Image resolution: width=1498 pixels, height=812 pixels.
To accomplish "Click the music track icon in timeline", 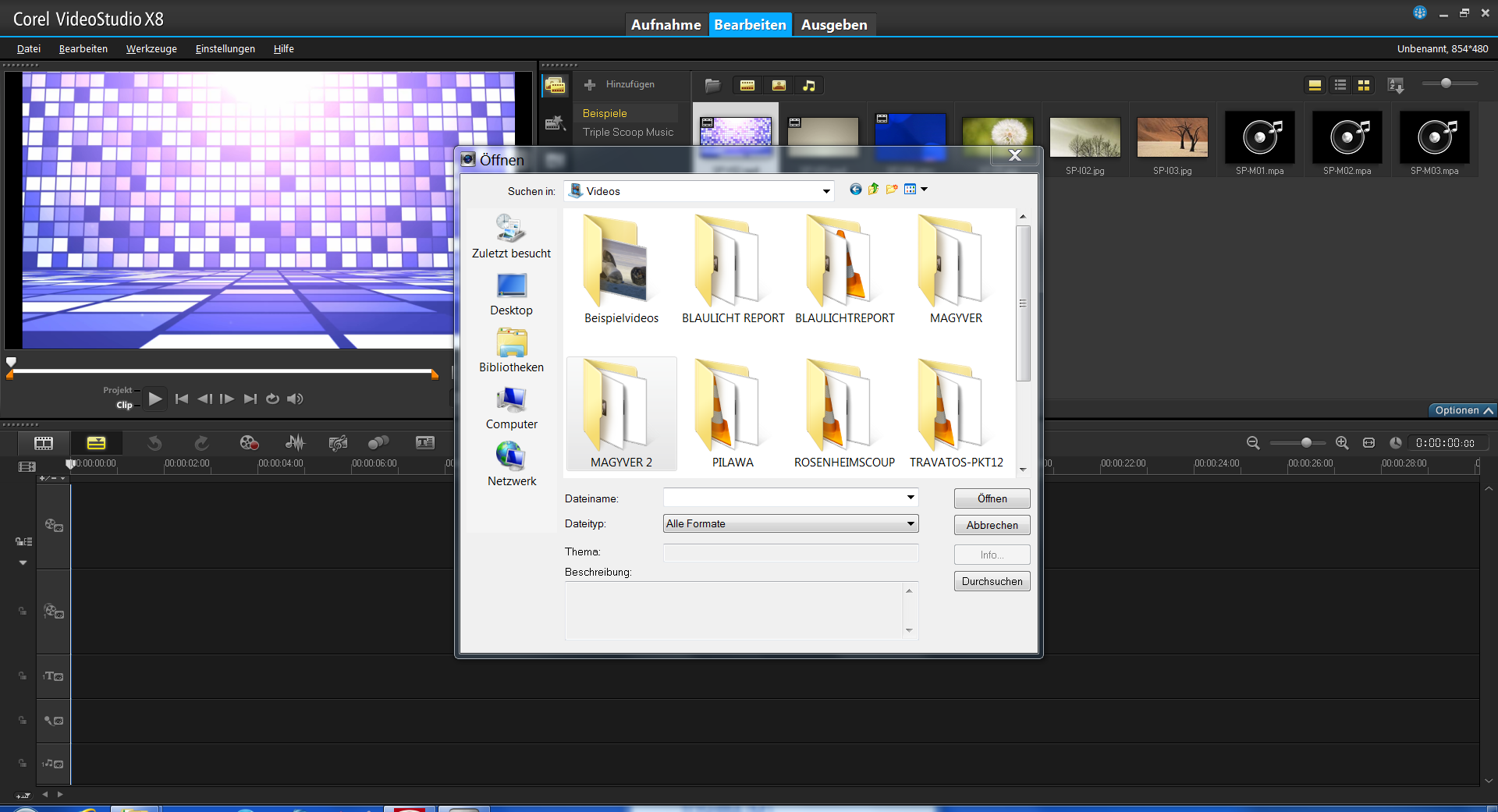I will point(54,764).
